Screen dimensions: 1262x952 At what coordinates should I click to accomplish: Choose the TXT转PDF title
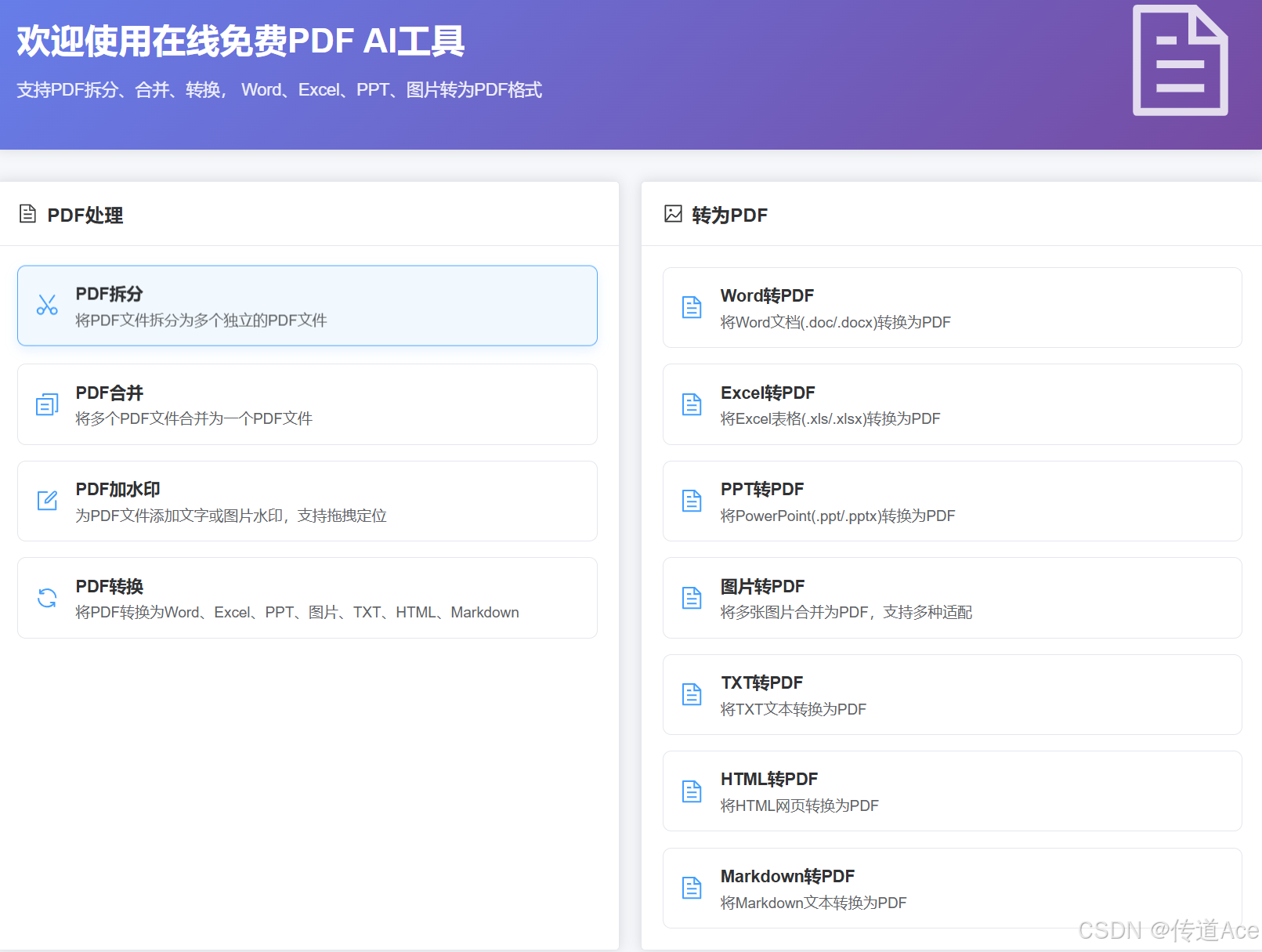[x=761, y=682]
